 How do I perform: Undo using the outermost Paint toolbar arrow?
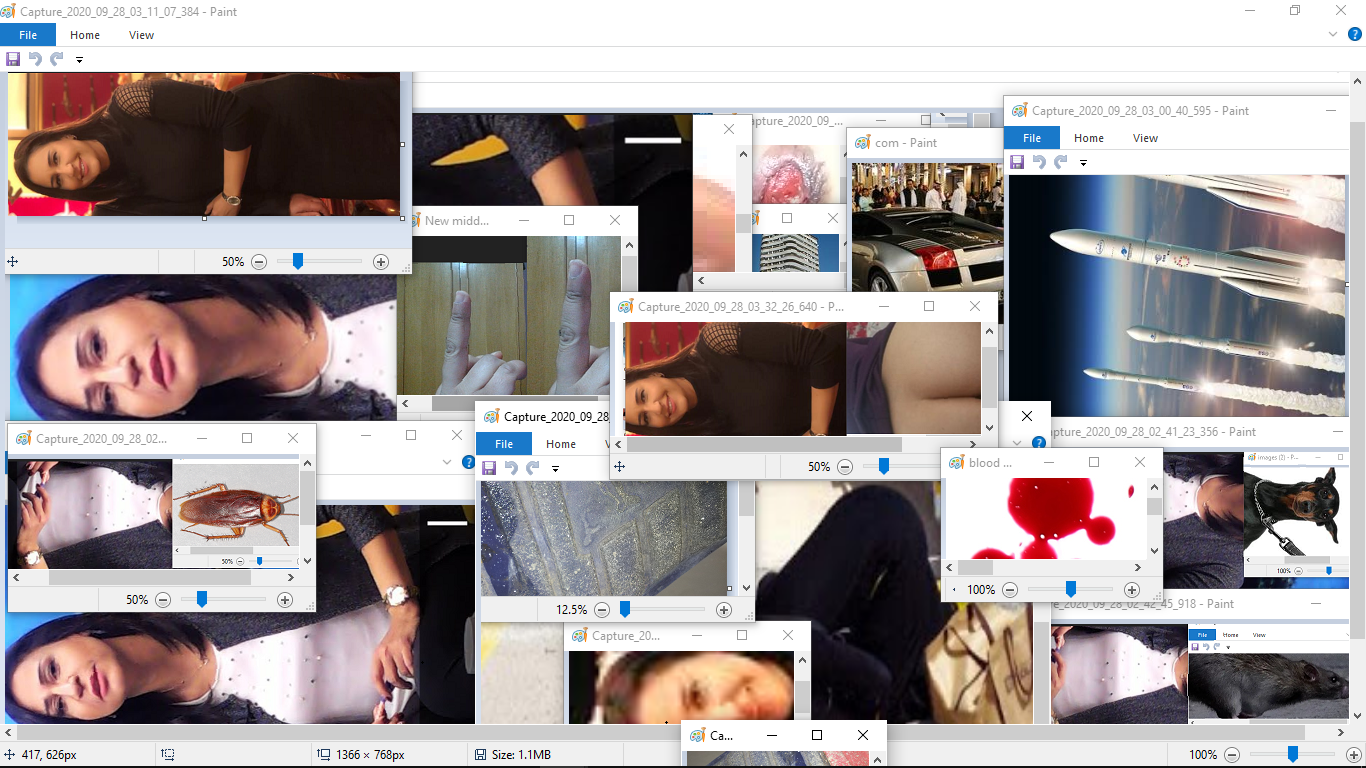pos(35,59)
